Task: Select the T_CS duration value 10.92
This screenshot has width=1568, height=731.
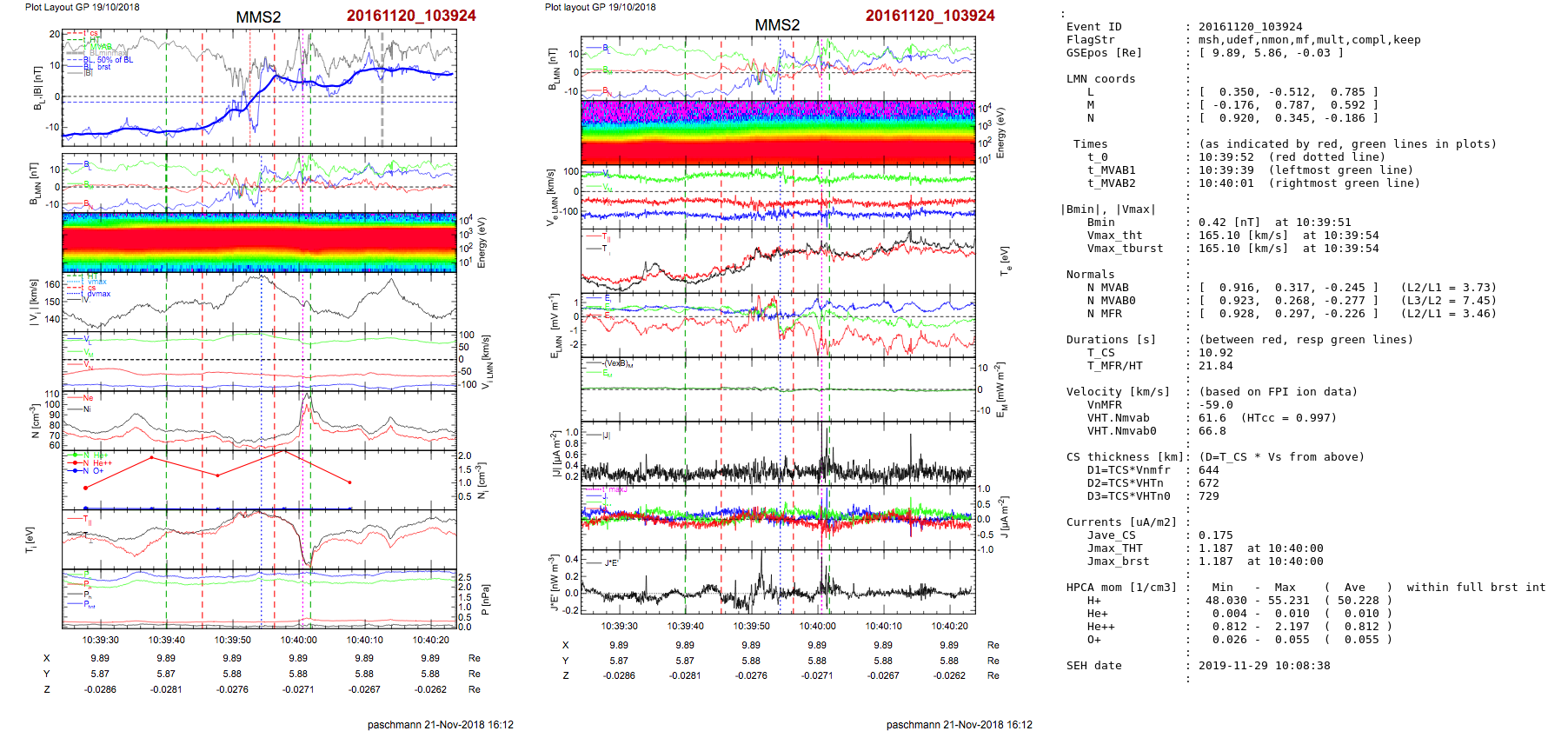Action: (x=1215, y=353)
